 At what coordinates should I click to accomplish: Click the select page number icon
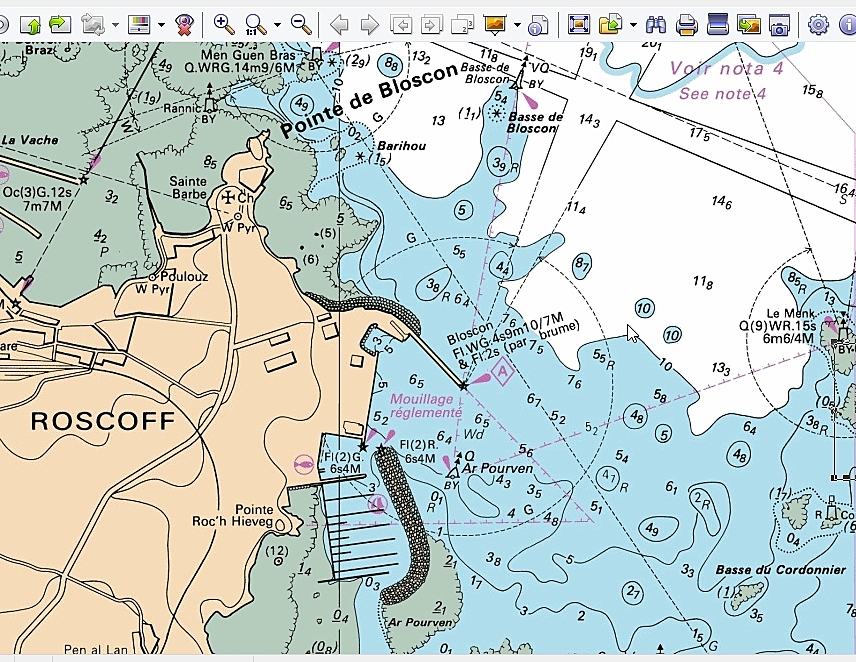[462, 25]
